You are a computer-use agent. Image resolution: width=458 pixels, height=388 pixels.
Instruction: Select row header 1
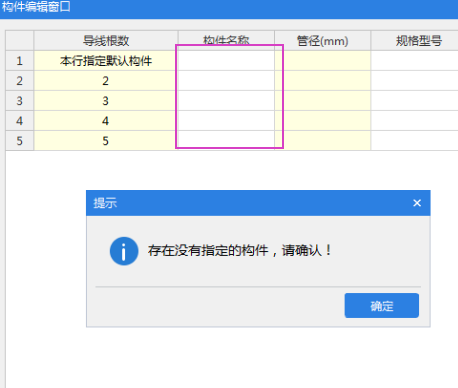[20, 61]
